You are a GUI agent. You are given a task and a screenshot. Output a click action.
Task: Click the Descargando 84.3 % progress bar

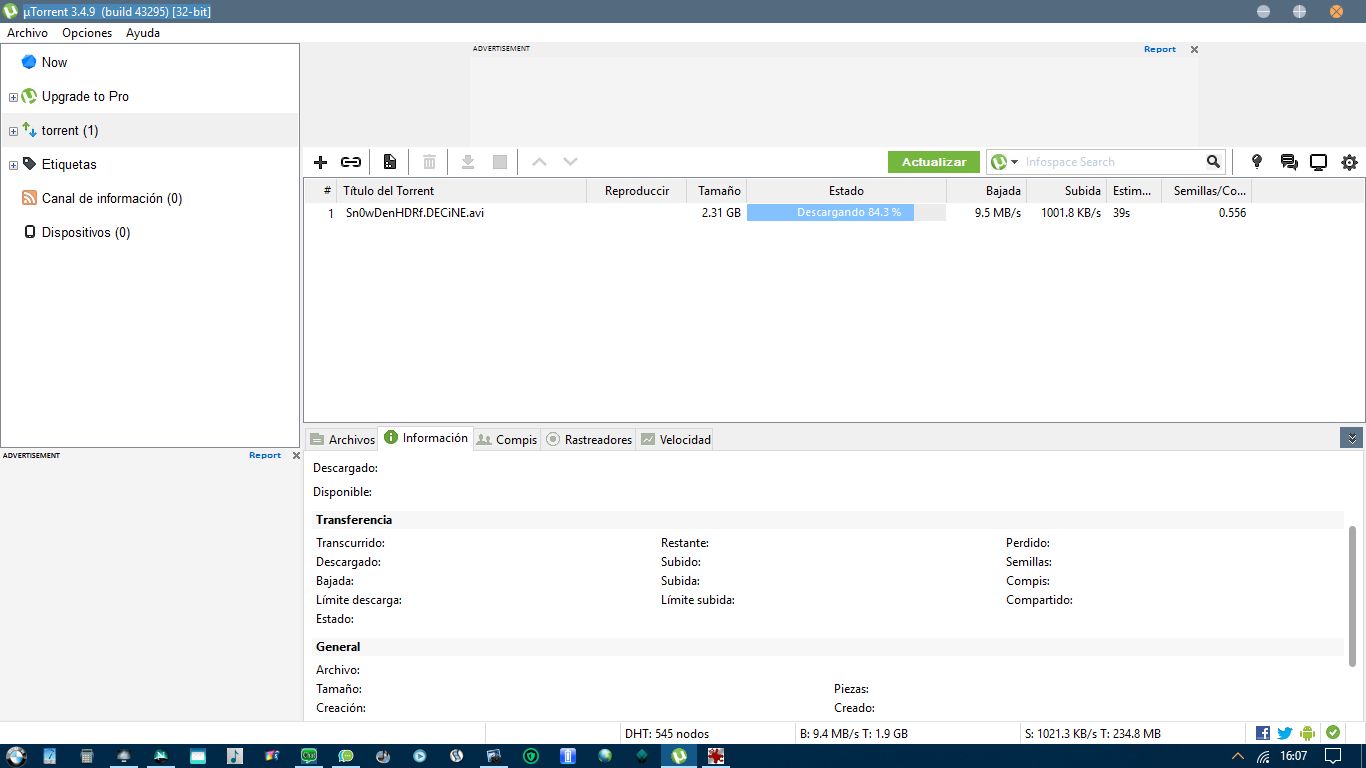tap(846, 213)
